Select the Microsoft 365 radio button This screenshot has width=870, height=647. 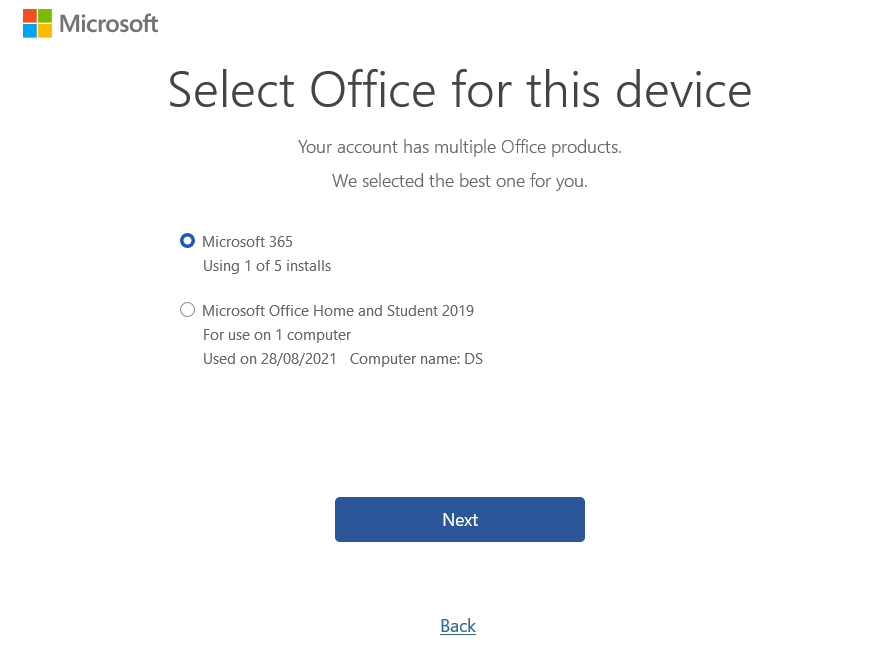[188, 241]
